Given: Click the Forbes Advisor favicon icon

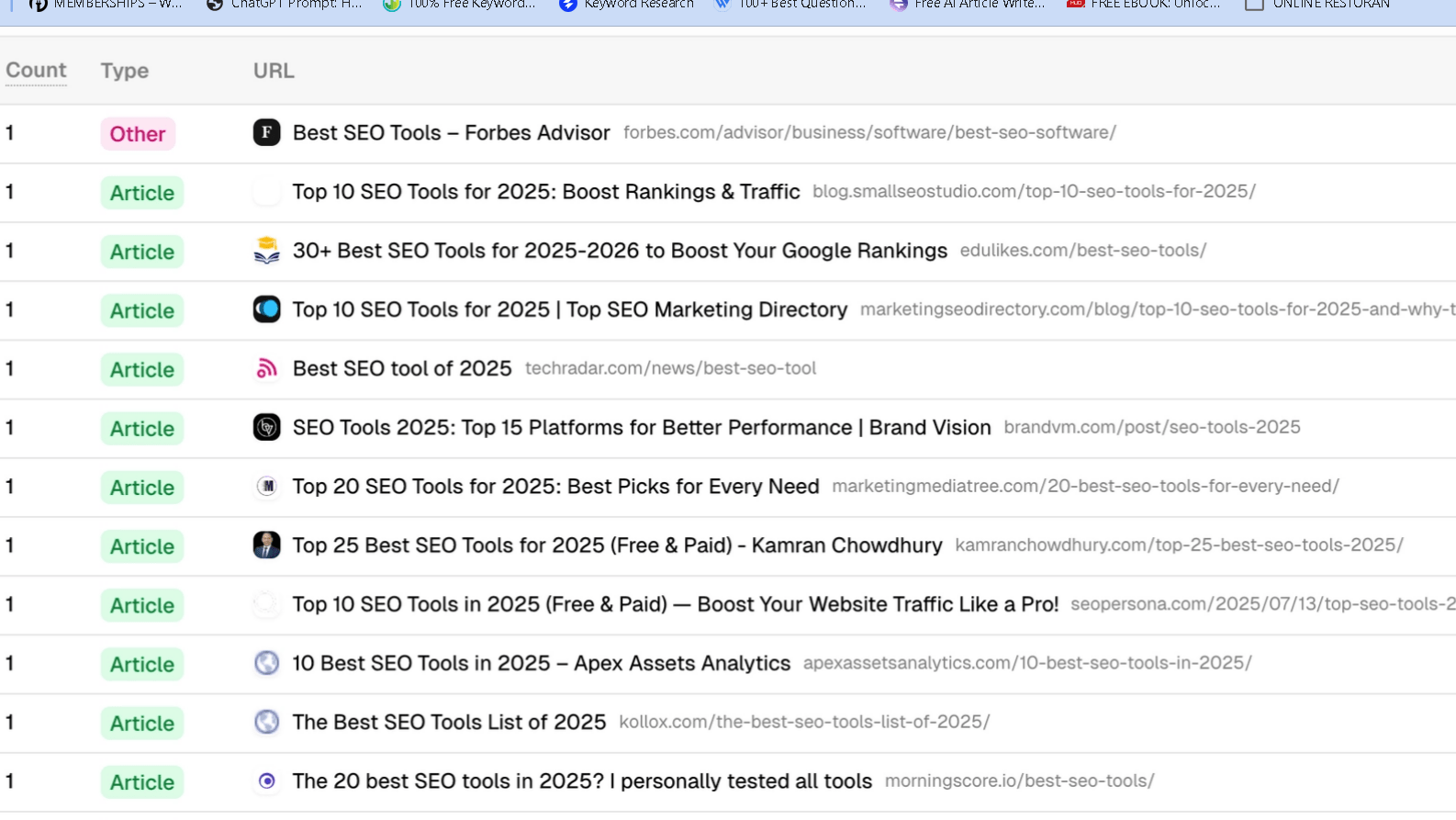Looking at the screenshot, I should coord(266,132).
